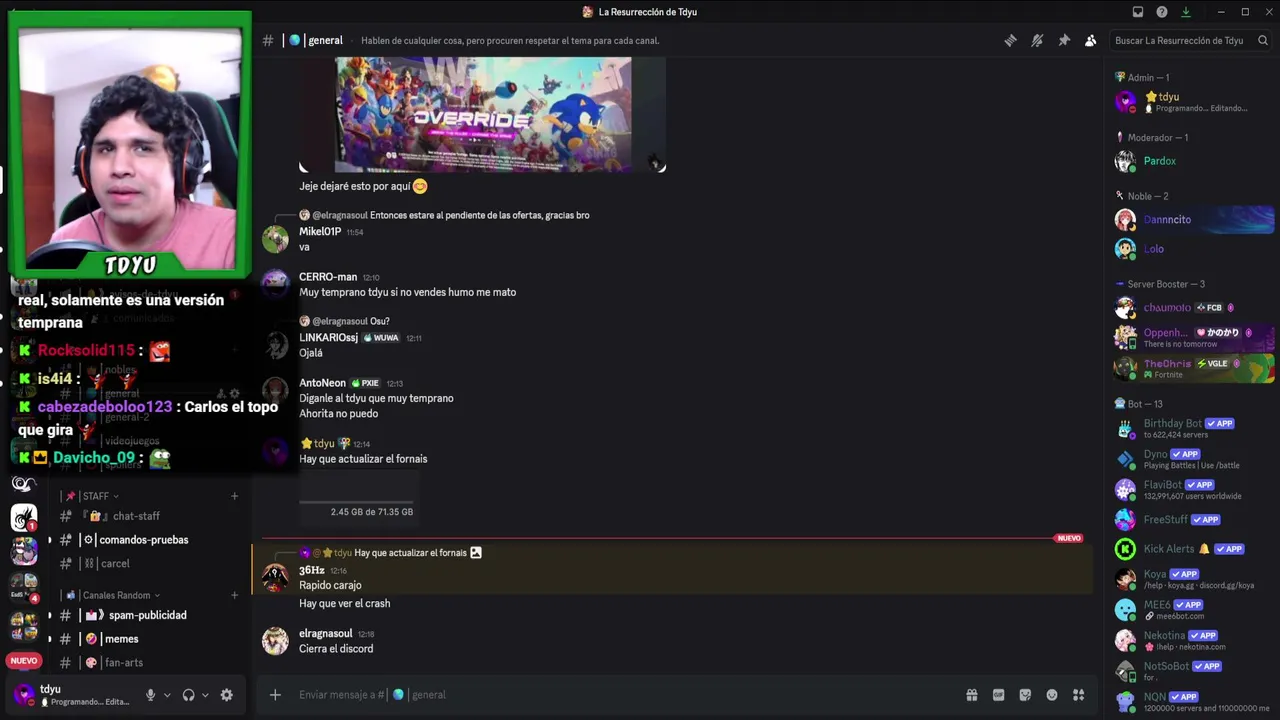1280x720 pixels.
Task: Open the Threads panel in channel header
Action: click(x=1010, y=40)
